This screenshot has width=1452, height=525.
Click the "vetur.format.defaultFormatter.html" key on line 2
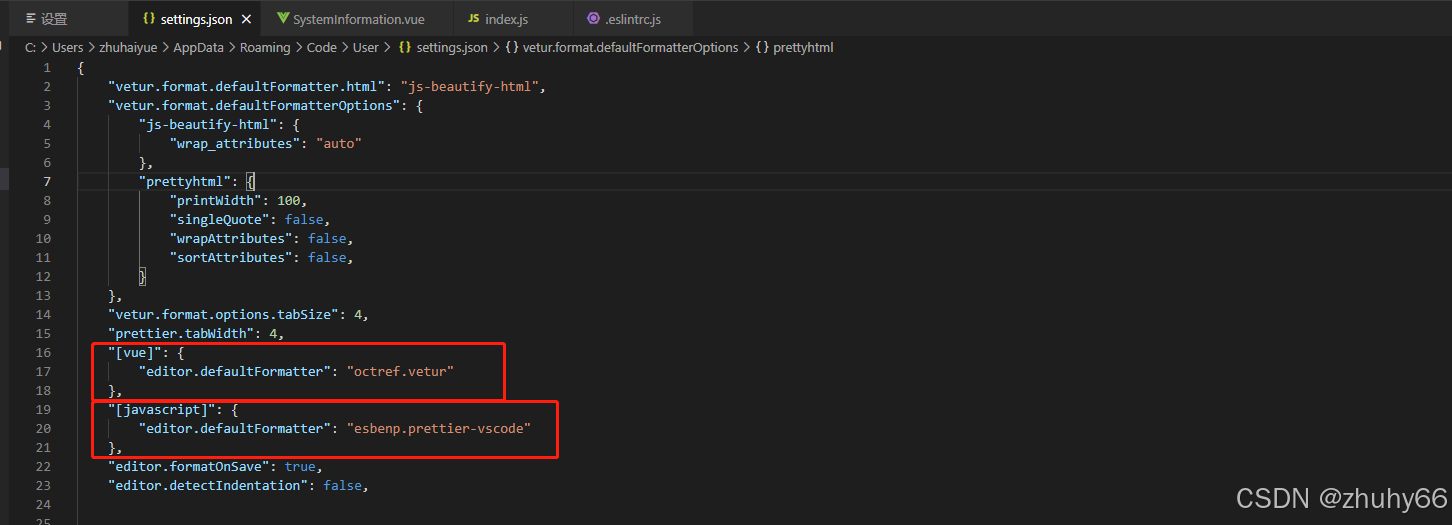tap(247, 86)
